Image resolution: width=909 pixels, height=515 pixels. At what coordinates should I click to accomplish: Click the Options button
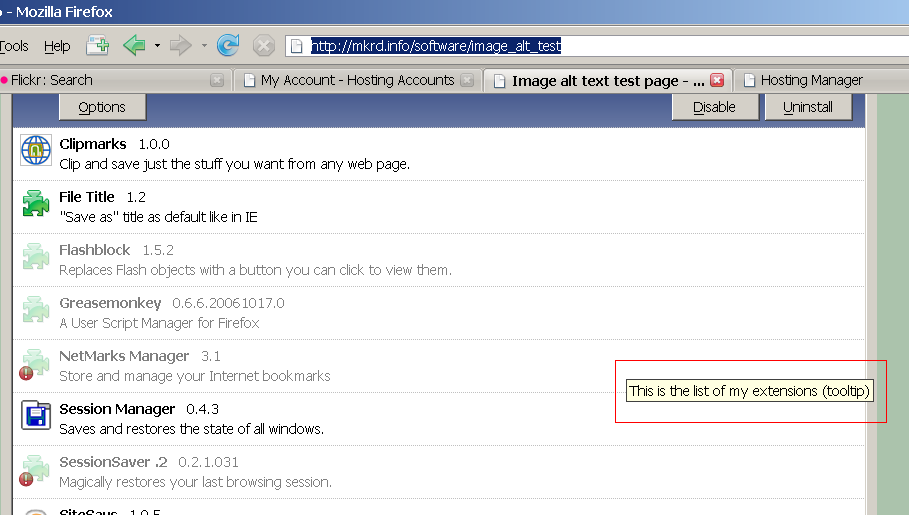[x=102, y=107]
